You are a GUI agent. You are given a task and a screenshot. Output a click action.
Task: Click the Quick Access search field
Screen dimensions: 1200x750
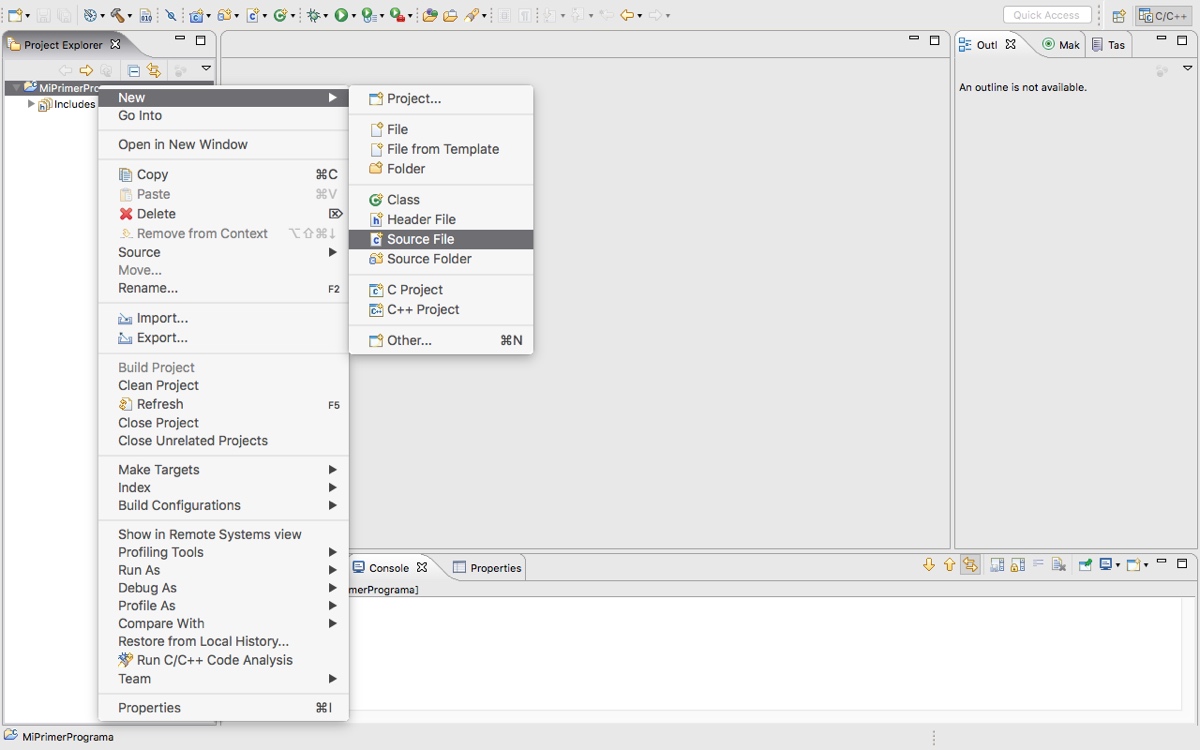click(1046, 15)
